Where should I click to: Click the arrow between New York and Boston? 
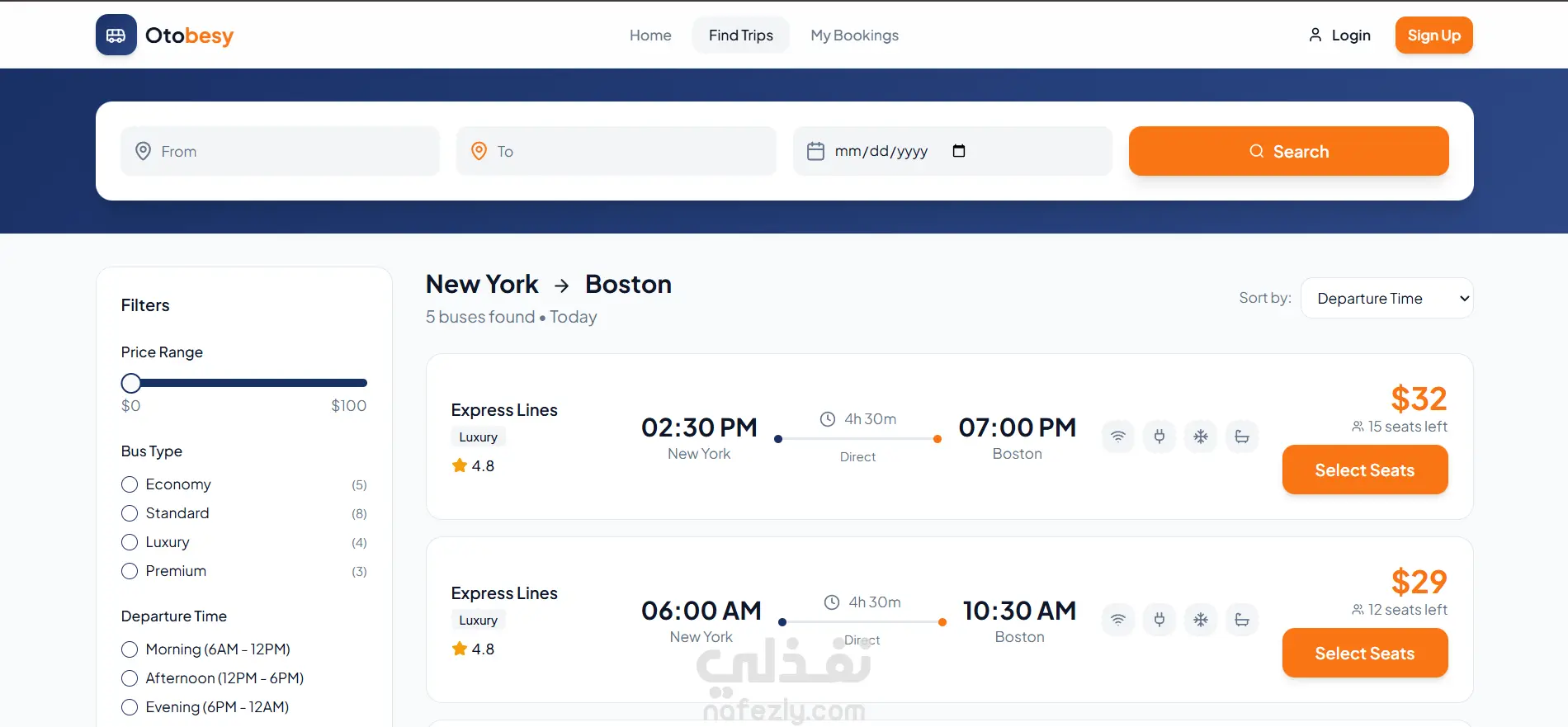tap(562, 286)
